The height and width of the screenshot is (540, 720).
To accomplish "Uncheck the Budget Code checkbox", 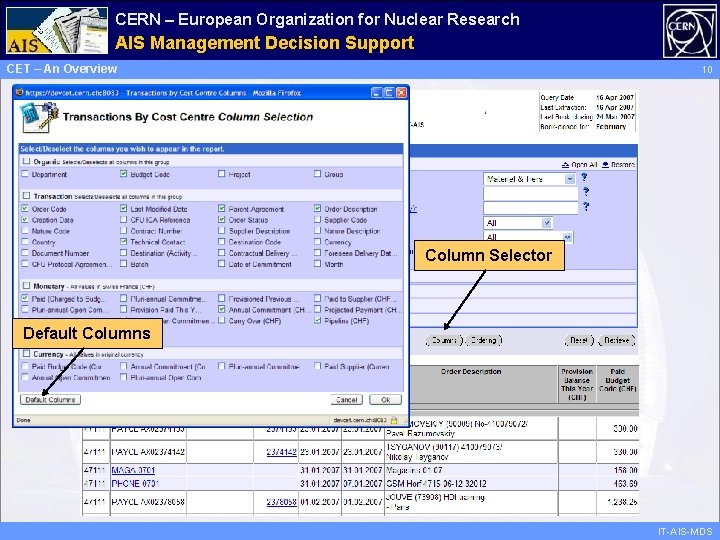I will click(x=123, y=174).
